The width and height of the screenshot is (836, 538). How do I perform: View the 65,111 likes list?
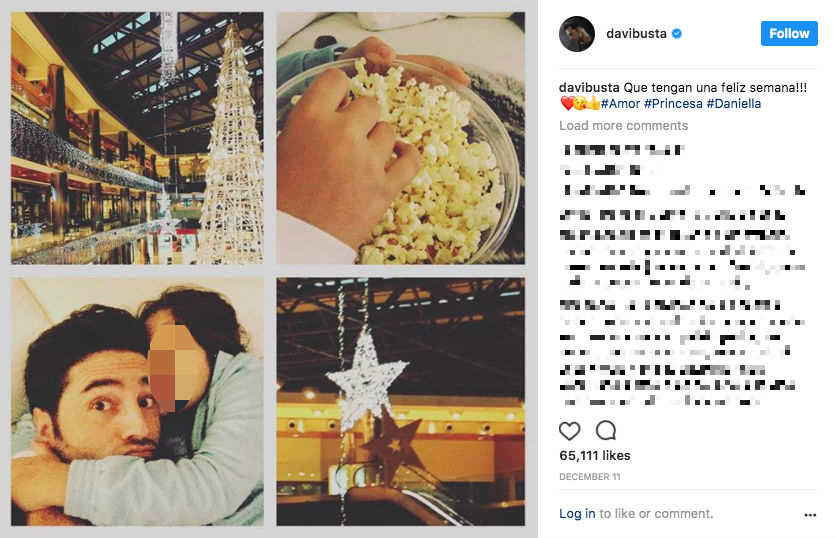pyautogui.click(x=594, y=455)
